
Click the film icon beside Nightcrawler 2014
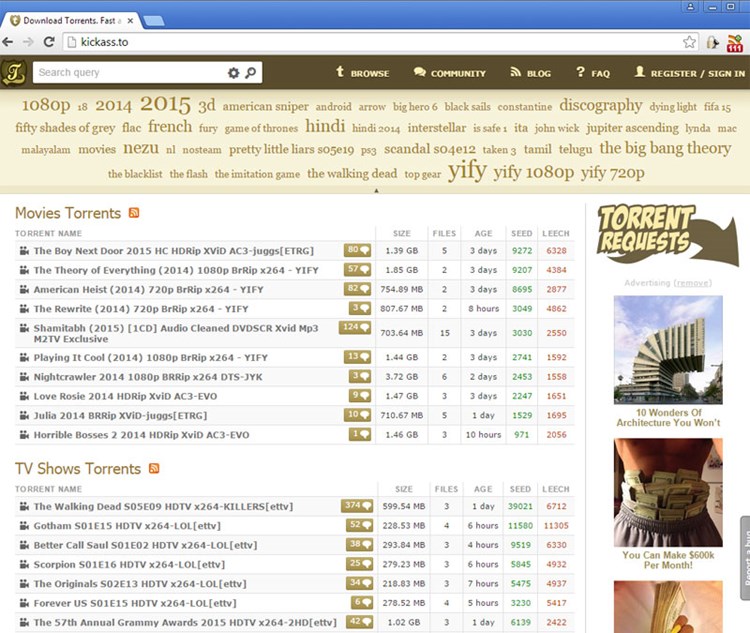click(x=24, y=377)
